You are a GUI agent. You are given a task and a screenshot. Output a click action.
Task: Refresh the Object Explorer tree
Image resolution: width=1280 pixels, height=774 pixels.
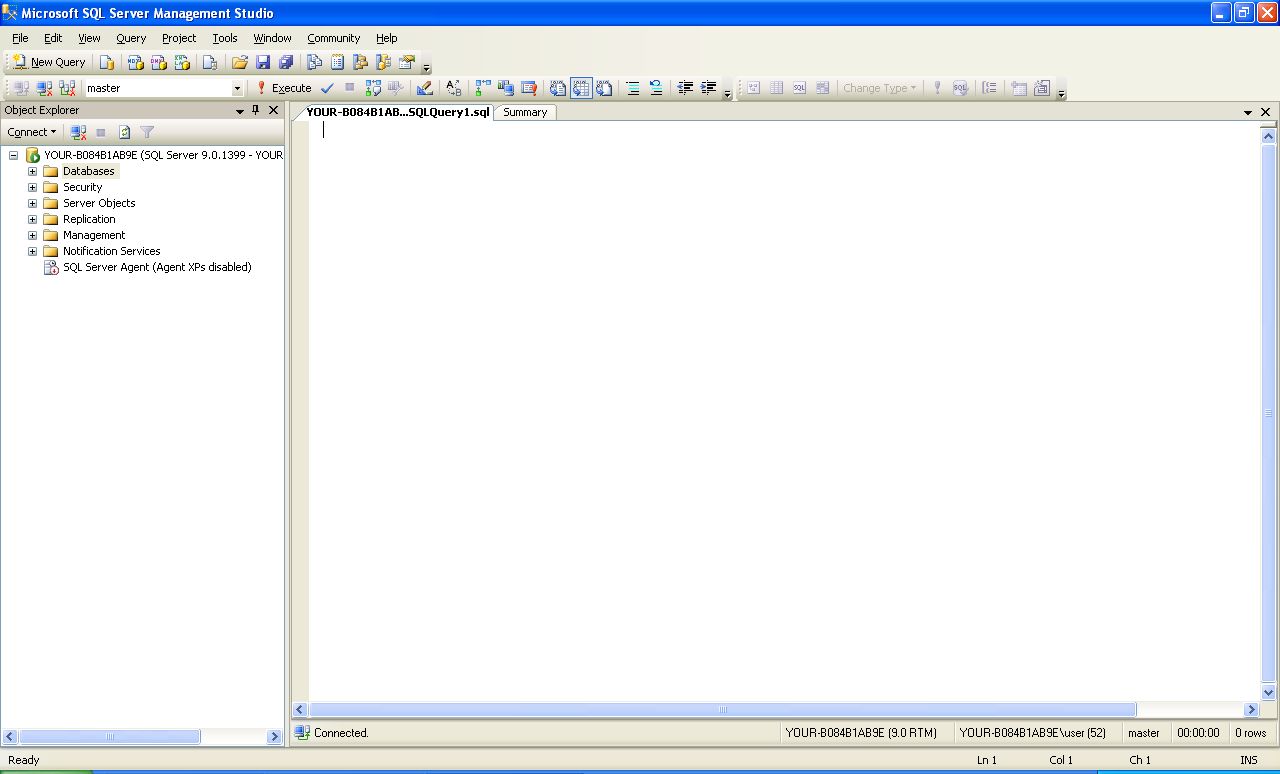[125, 132]
